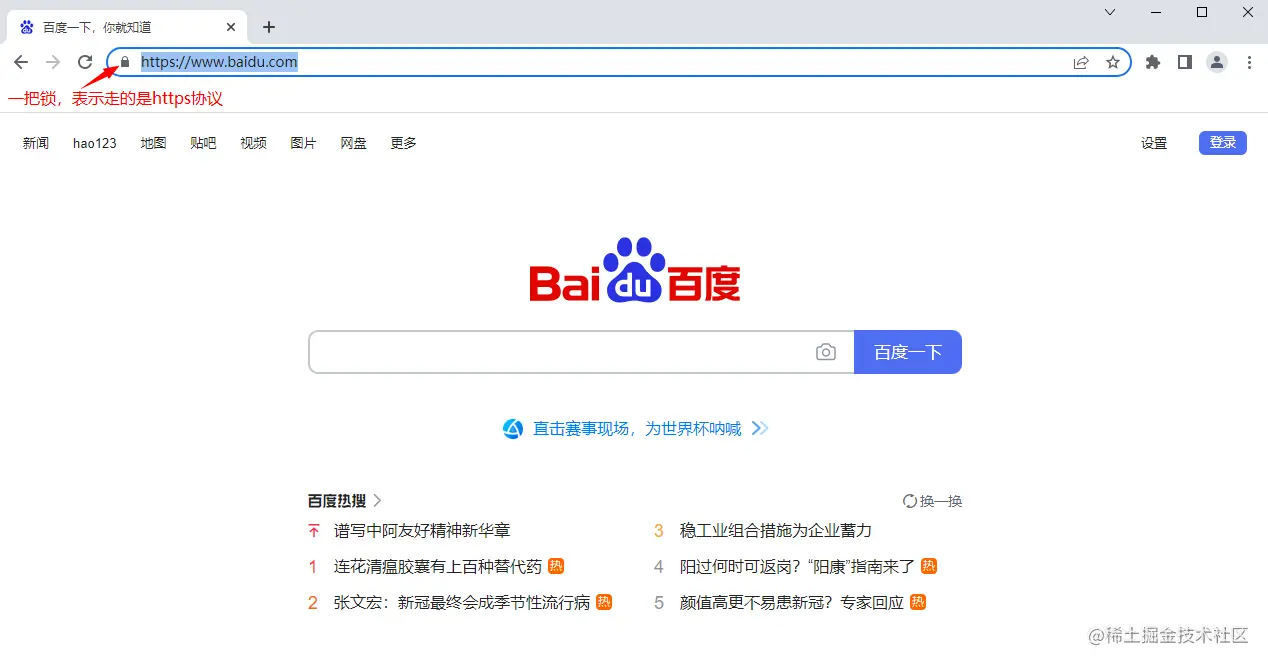
Task: Open 谱写中阿友好精神新华章 headline
Action: pos(422,530)
